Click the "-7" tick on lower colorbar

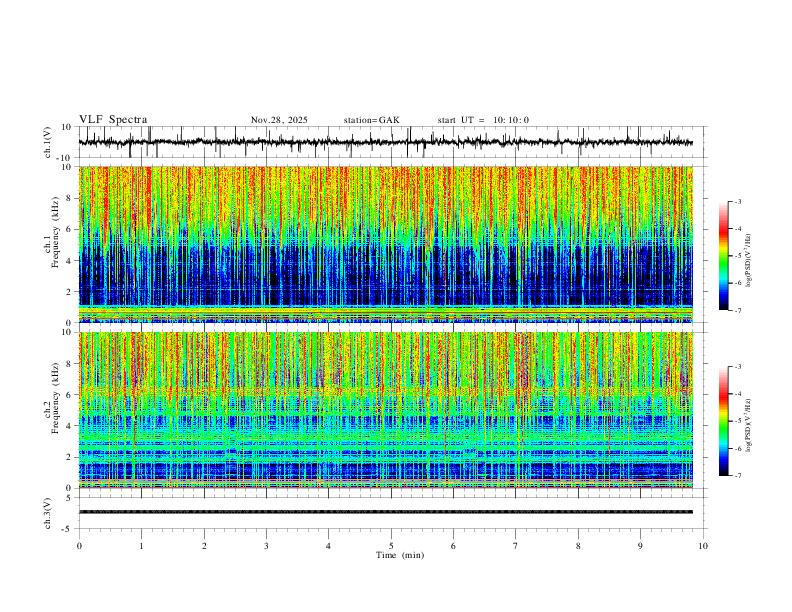coord(738,476)
